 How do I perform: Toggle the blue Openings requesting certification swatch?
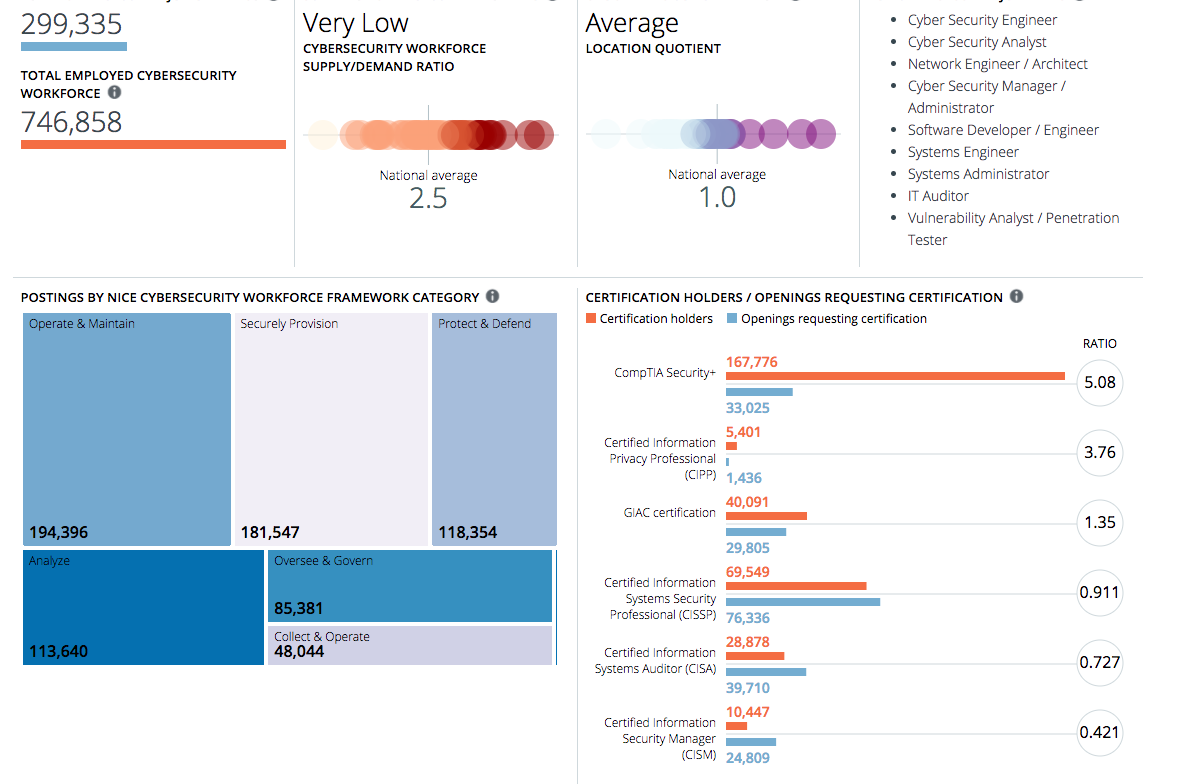coord(732,319)
